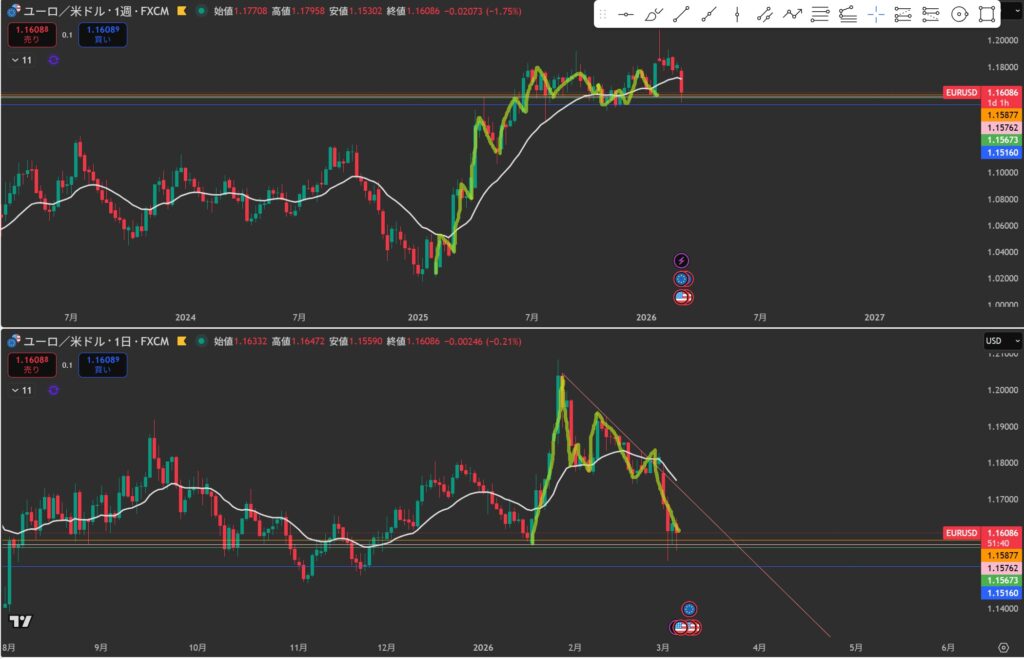The width and height of the screenshot is (1024, 659).
Task: Select the polyline path tool
Action: click(792, 14)
